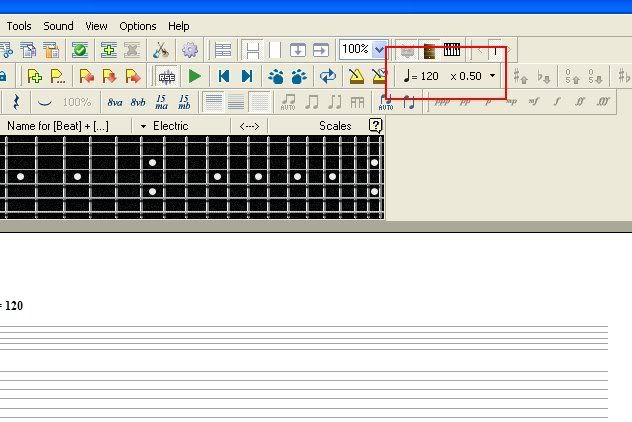Viewport: 632px width, 422px height.
Task: Apply 15mb octave marking
Action: pyautogui.click(x=184, y=102)
